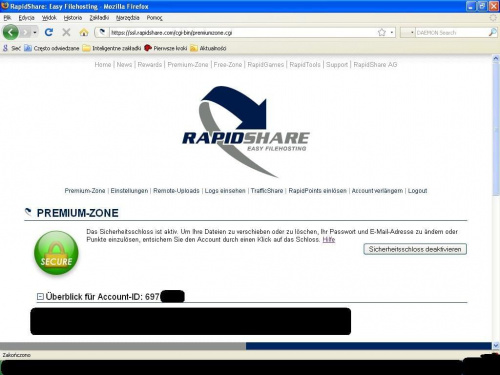Open the search engine selector dropdown
The height and width of the screenshot is (375, 500).
click(x=408, y=33)
